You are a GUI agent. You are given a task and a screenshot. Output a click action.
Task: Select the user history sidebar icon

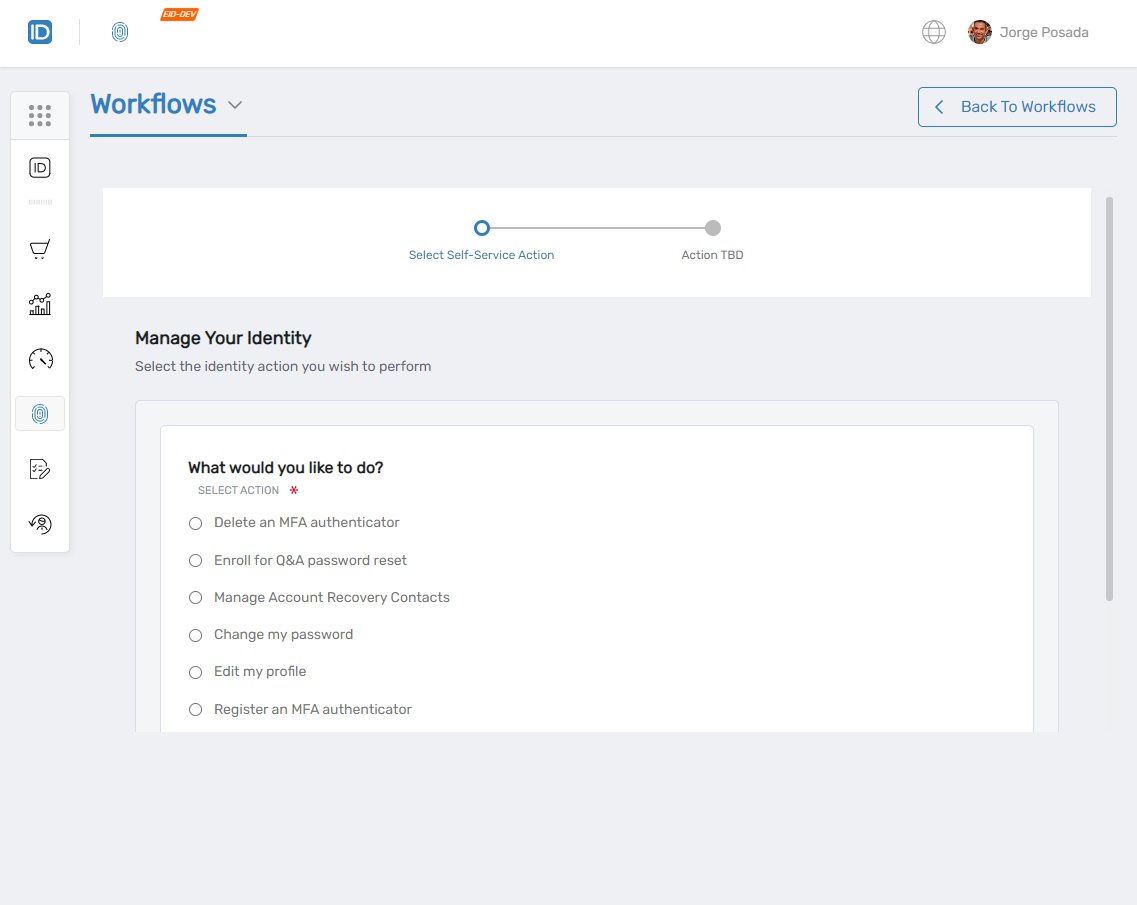40,523
